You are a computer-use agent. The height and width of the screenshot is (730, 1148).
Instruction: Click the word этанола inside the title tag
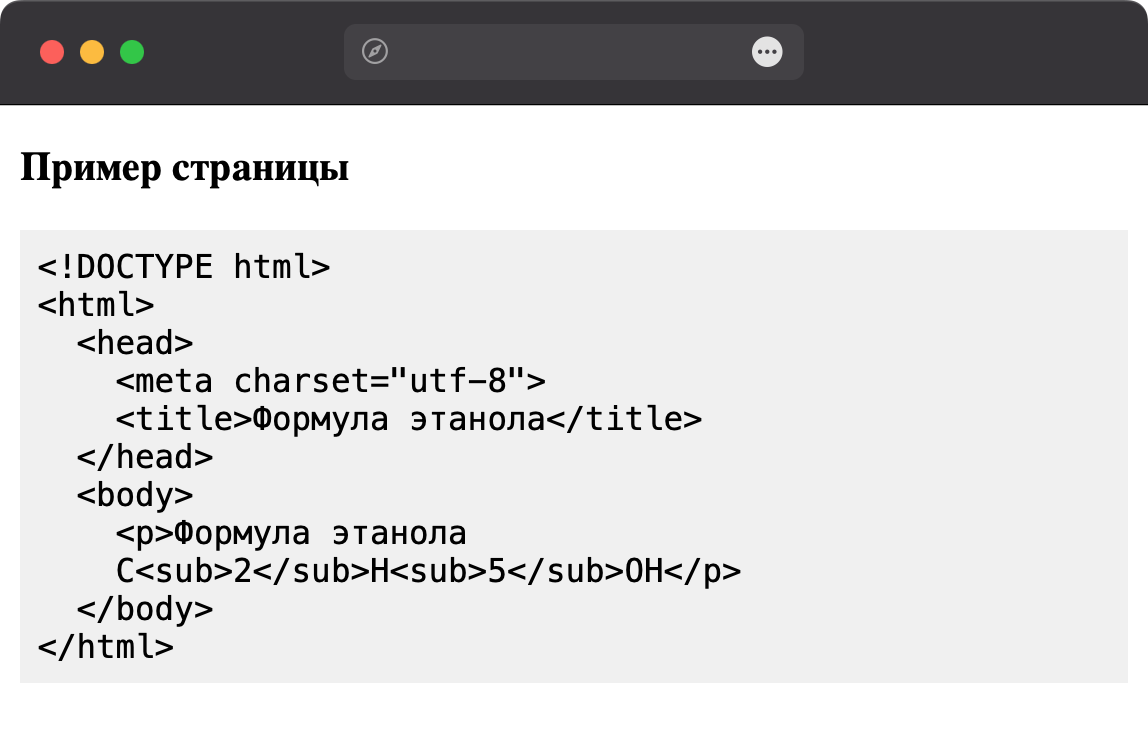[x=477, y=420]
